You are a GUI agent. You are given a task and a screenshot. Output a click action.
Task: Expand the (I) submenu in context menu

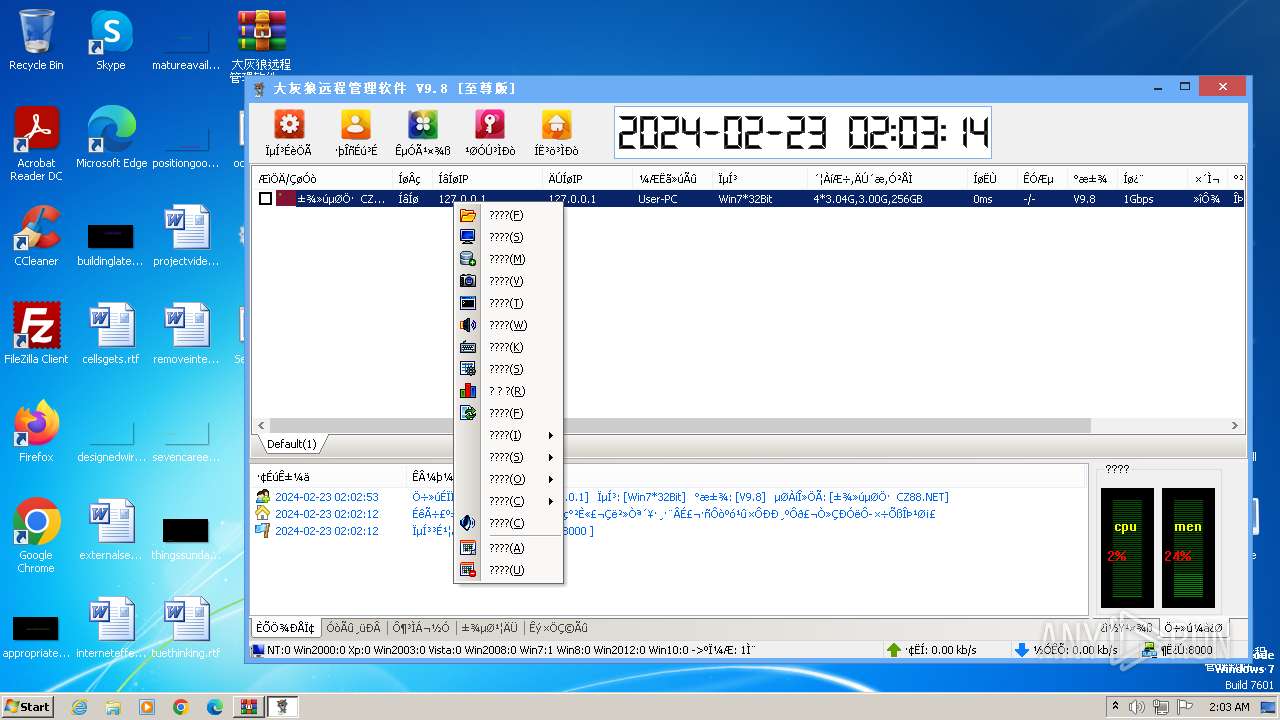508,435
